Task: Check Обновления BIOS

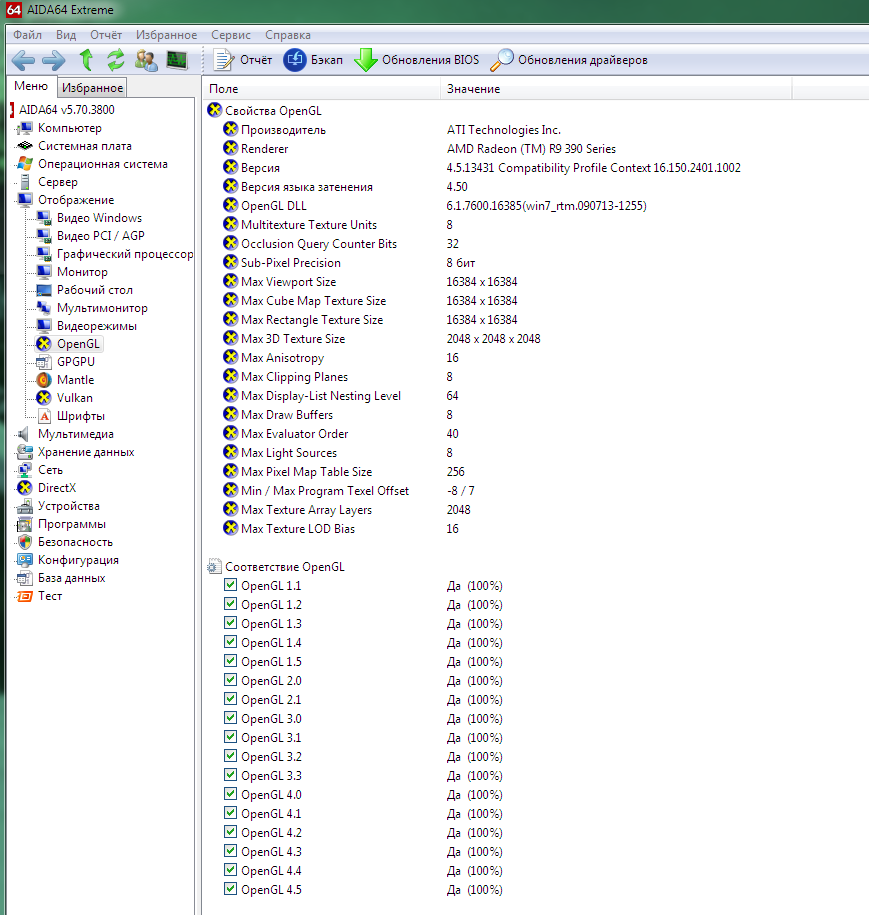Action: [x=417, y=60]
